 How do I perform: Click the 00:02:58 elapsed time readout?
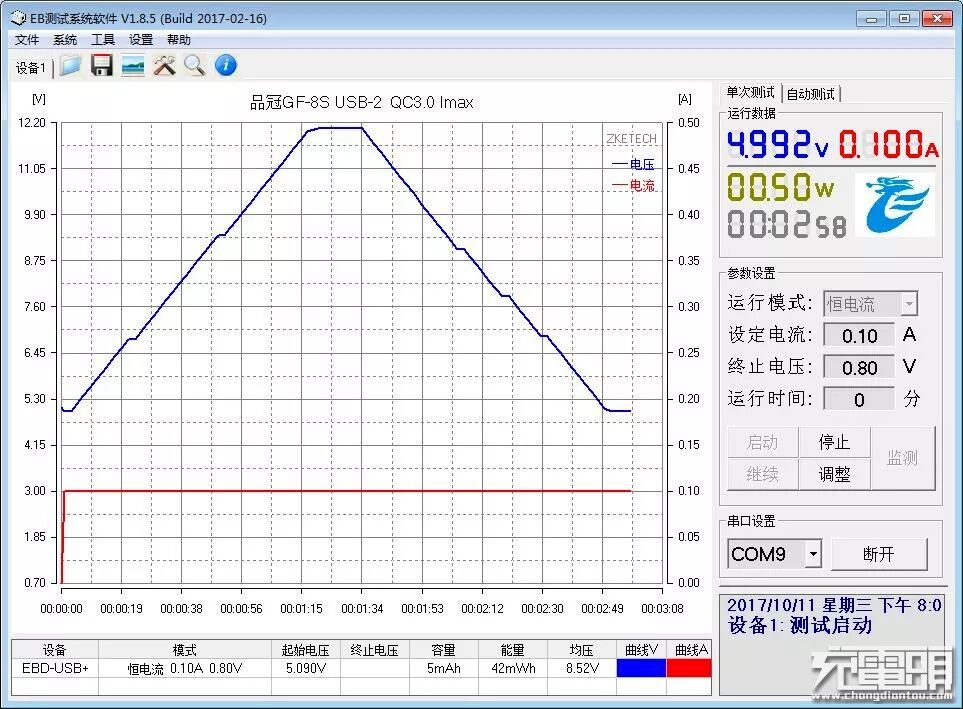(x=787, y=224)
